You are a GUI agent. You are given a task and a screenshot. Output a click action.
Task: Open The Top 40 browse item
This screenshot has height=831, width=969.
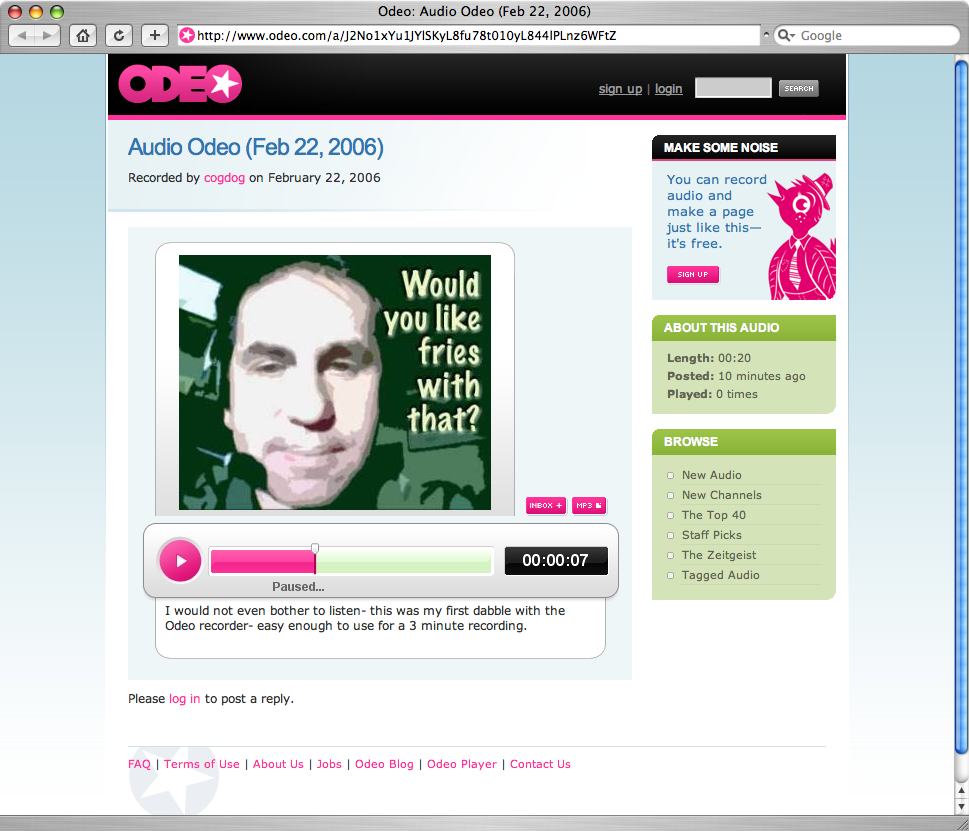click(x=713, y=515)
